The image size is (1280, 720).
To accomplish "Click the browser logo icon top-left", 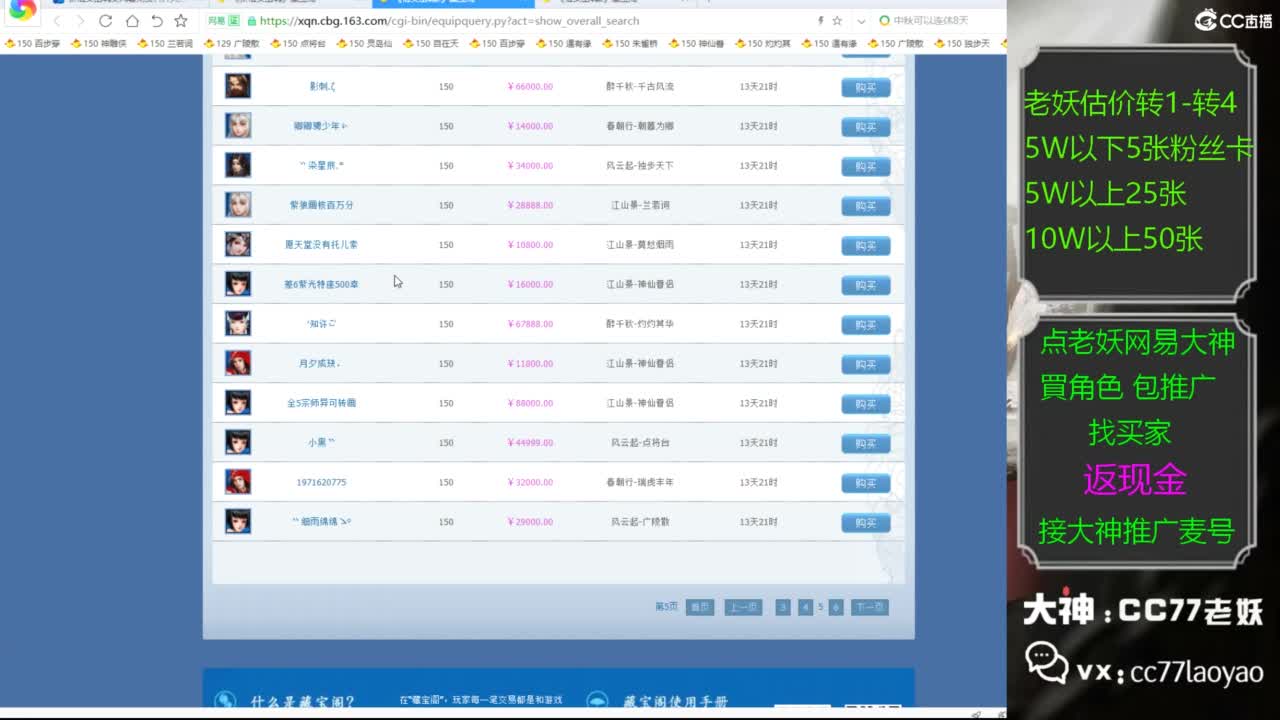I will point(22,10).
